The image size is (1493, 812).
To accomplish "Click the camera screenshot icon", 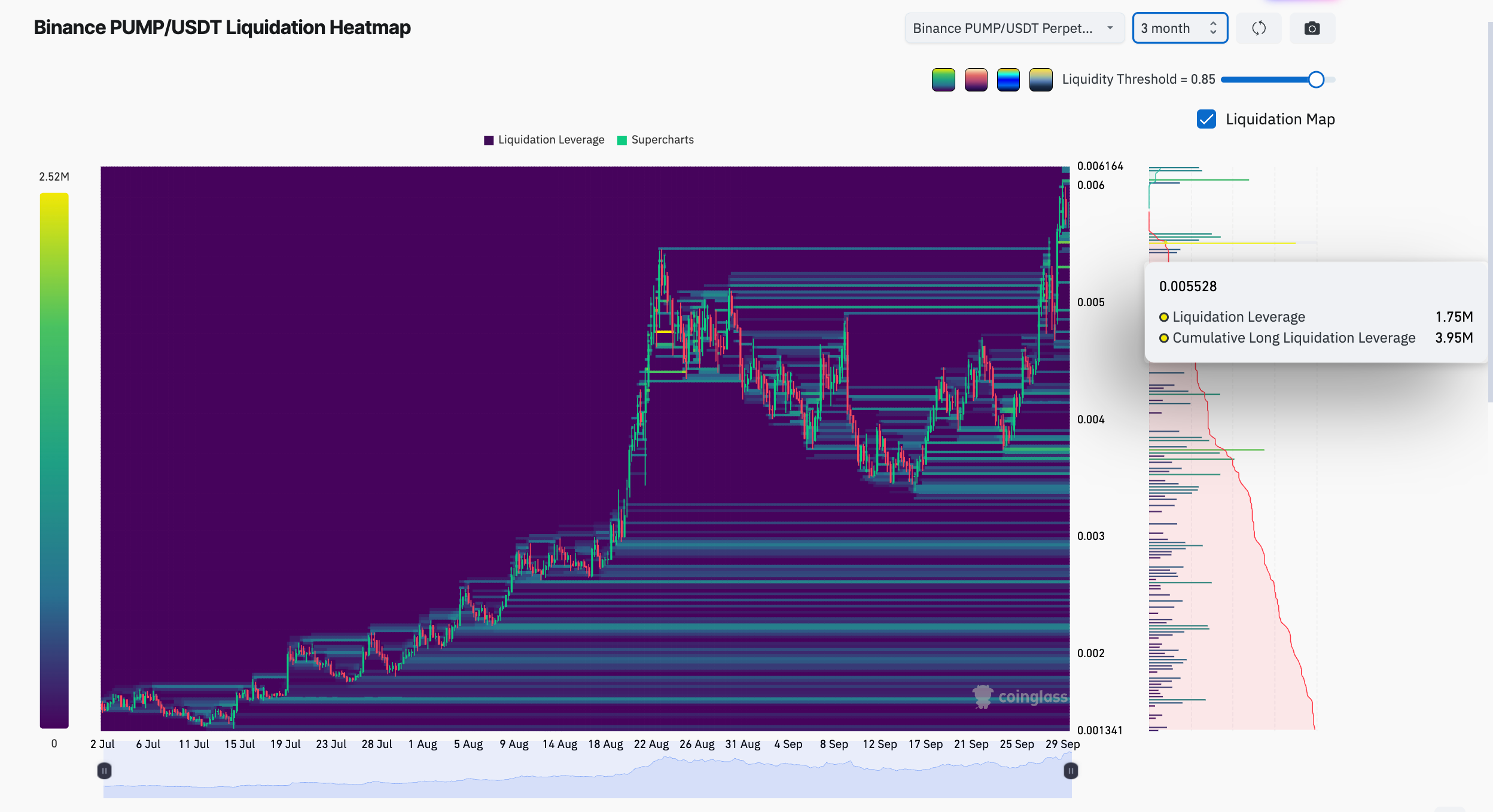I will pyautogui.click(x=1312, y=28).
